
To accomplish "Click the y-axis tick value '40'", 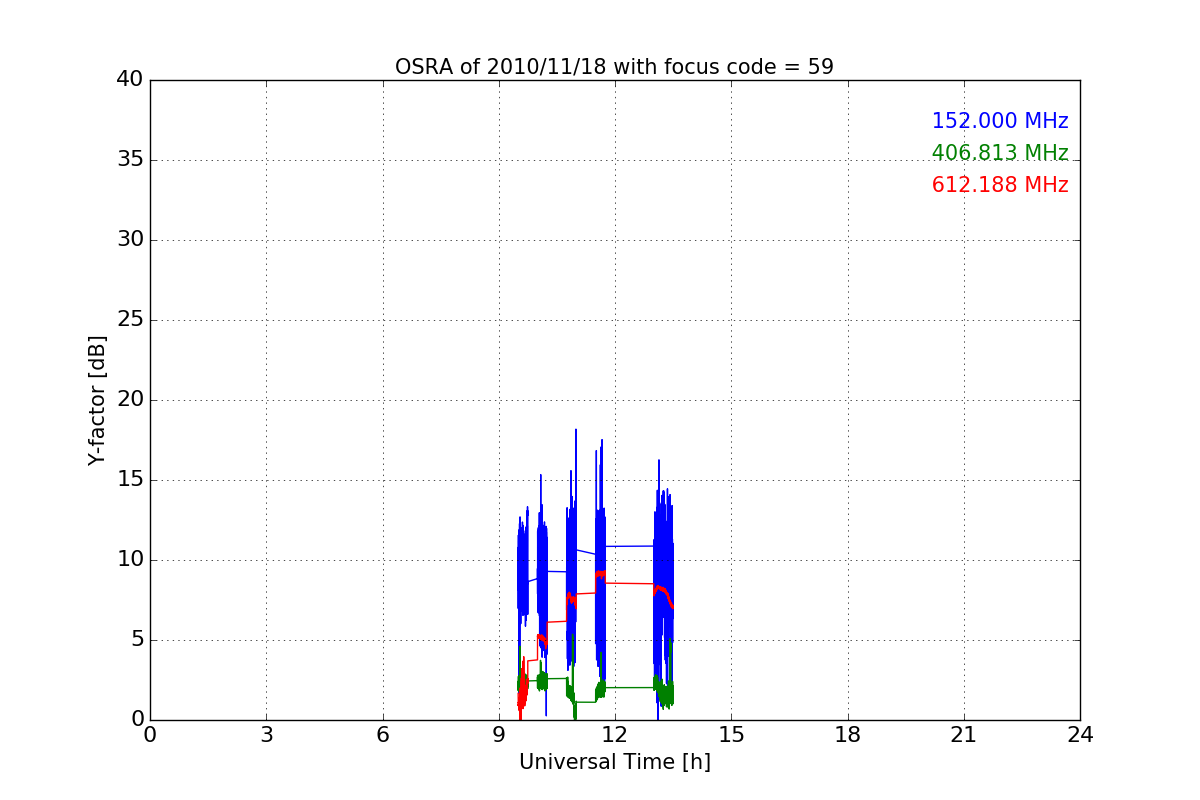I will click(x=130, y=80).
